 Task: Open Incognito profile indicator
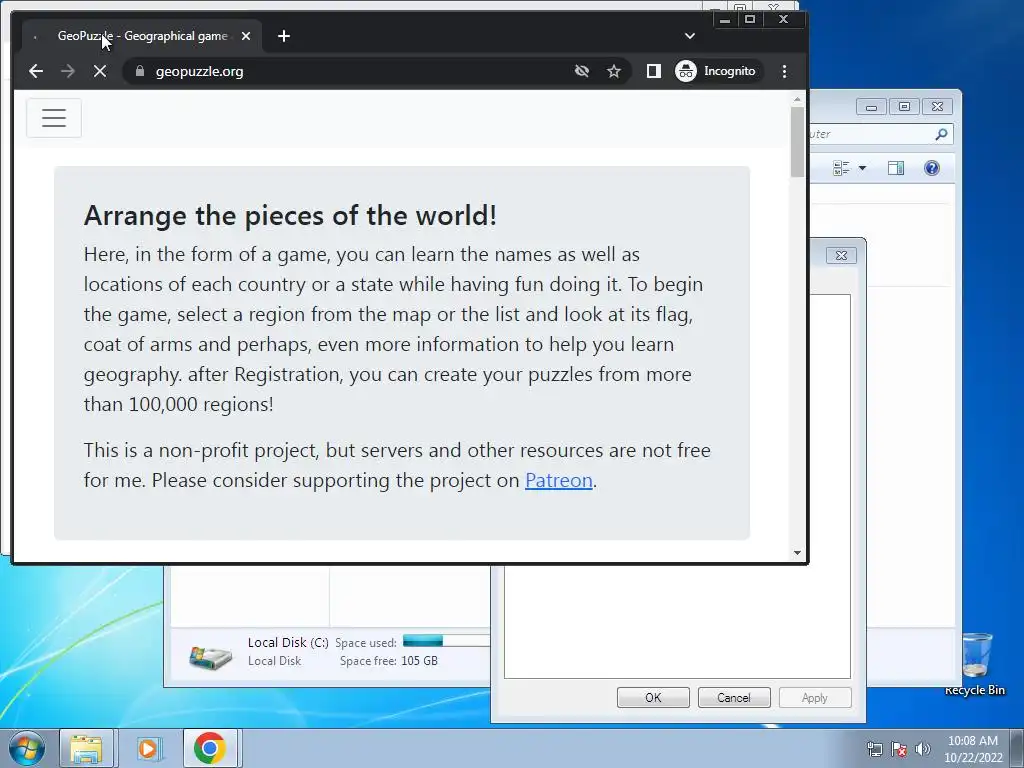[716, 71]
